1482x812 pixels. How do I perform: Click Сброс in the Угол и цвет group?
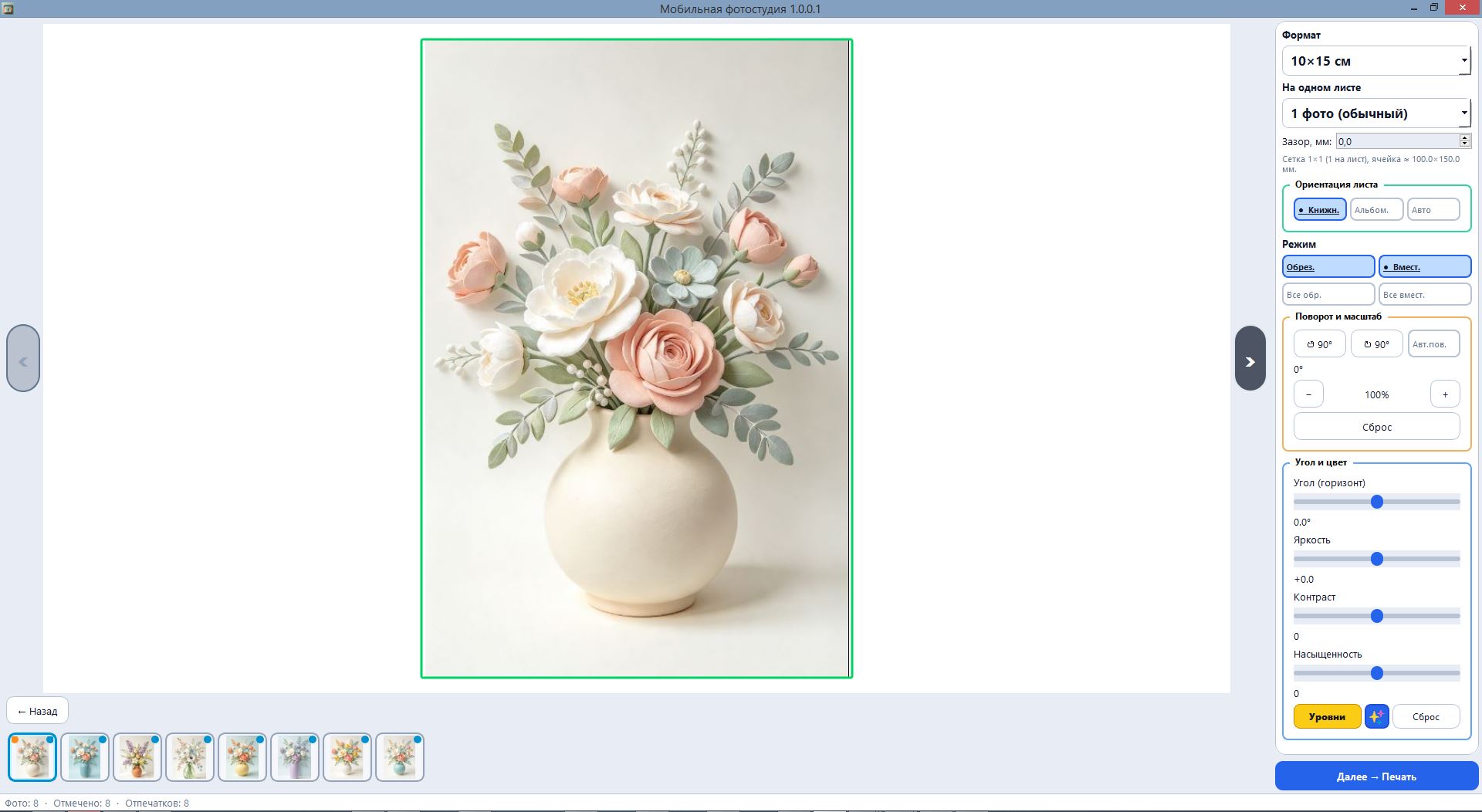pyautogui.click(x=1426, y=716)
